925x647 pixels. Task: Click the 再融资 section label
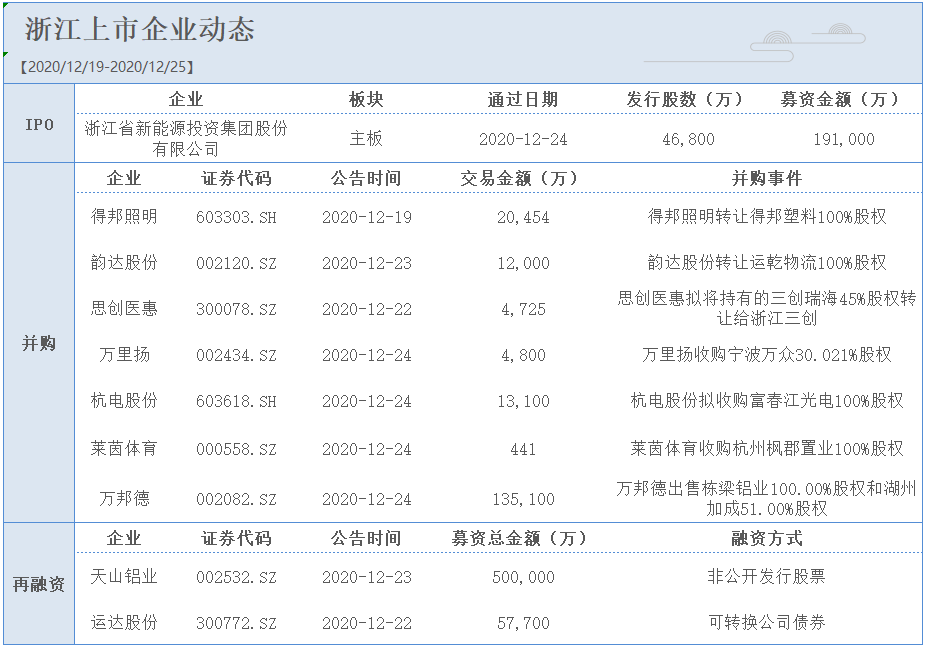click(x=39, y=584)
